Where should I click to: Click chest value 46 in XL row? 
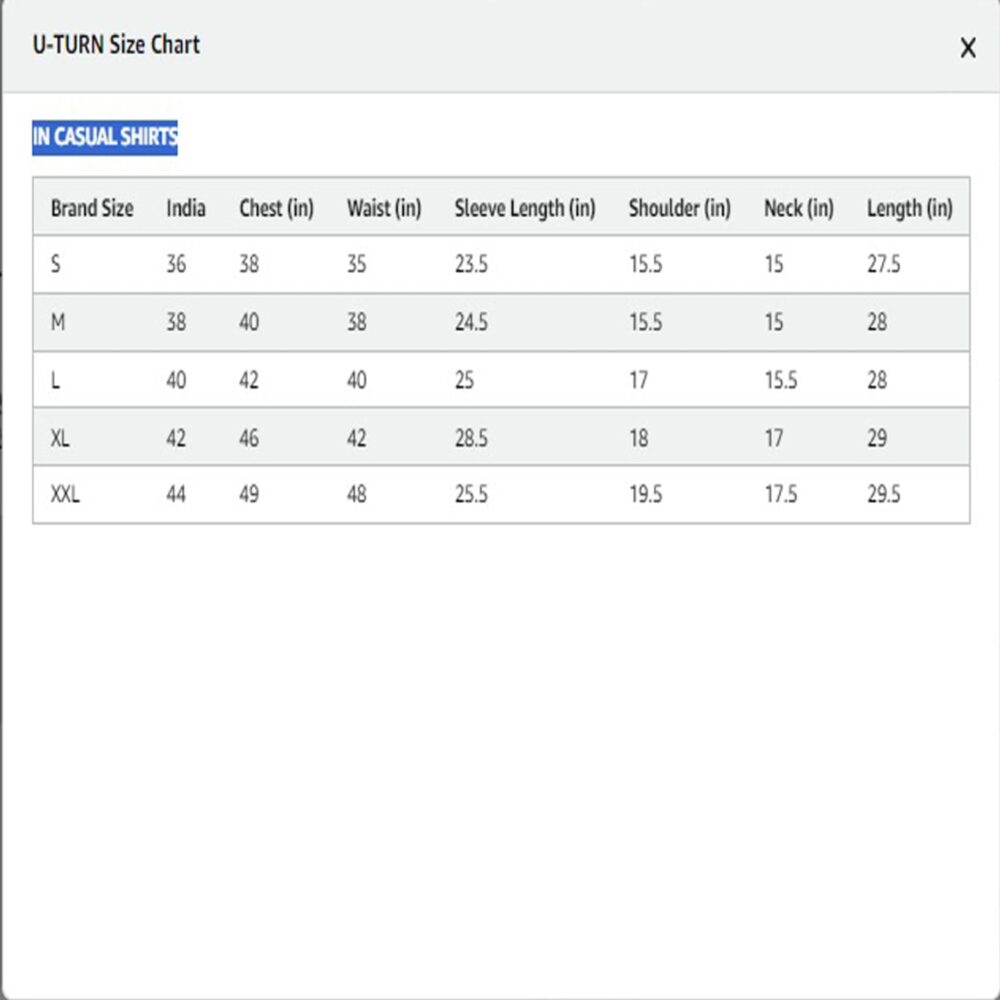coord(249,438)
